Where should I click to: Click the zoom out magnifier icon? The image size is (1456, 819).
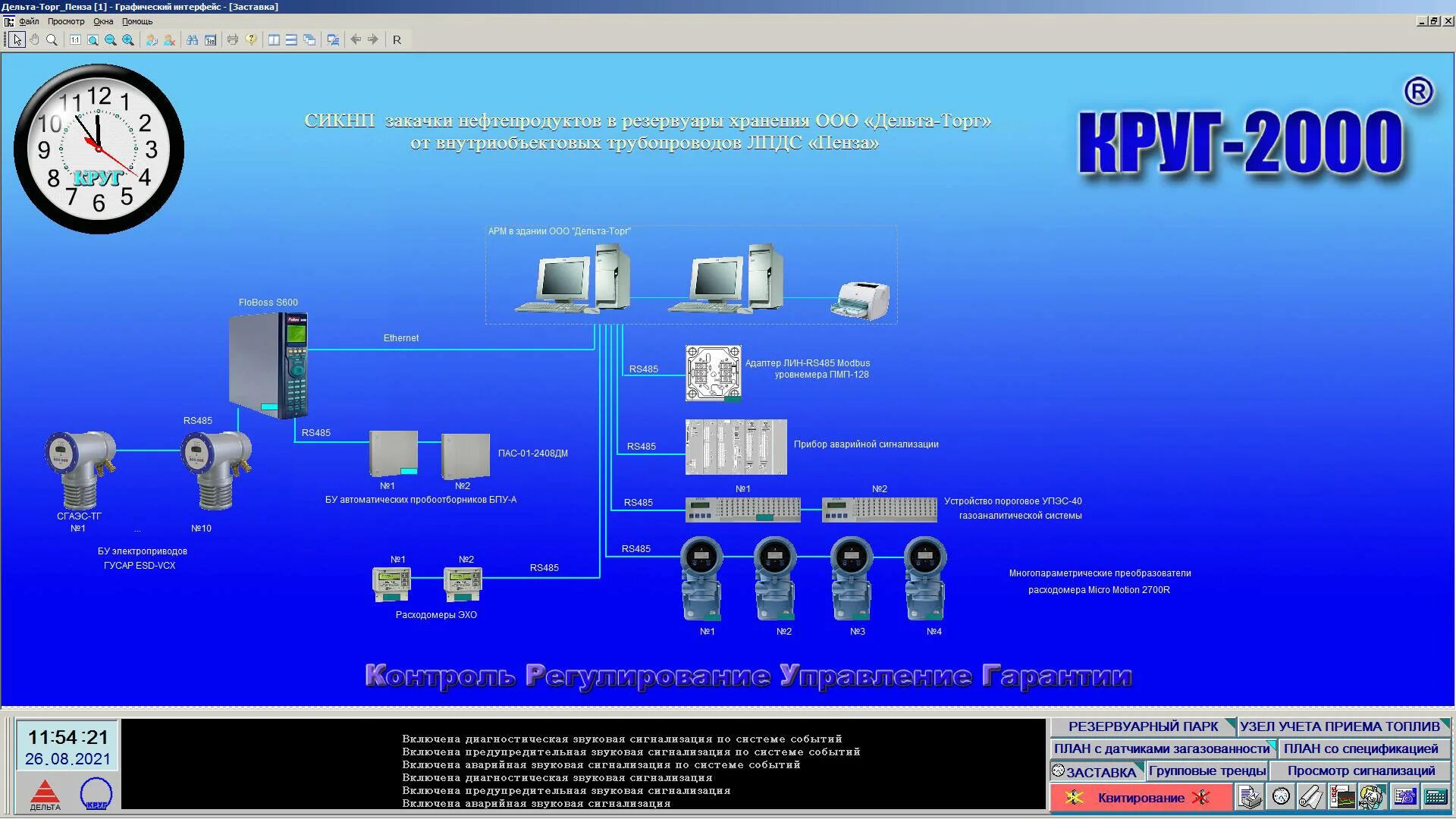click(111, 39)
